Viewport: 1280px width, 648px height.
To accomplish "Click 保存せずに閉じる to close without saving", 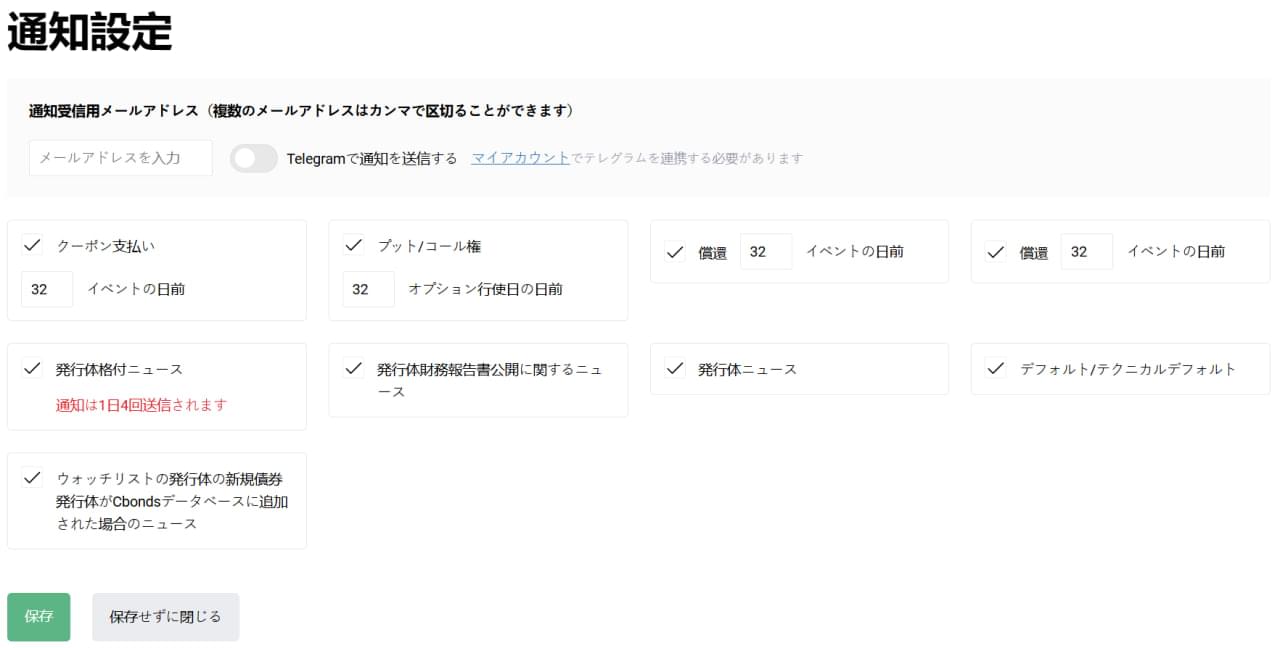I will pos(165,616).
